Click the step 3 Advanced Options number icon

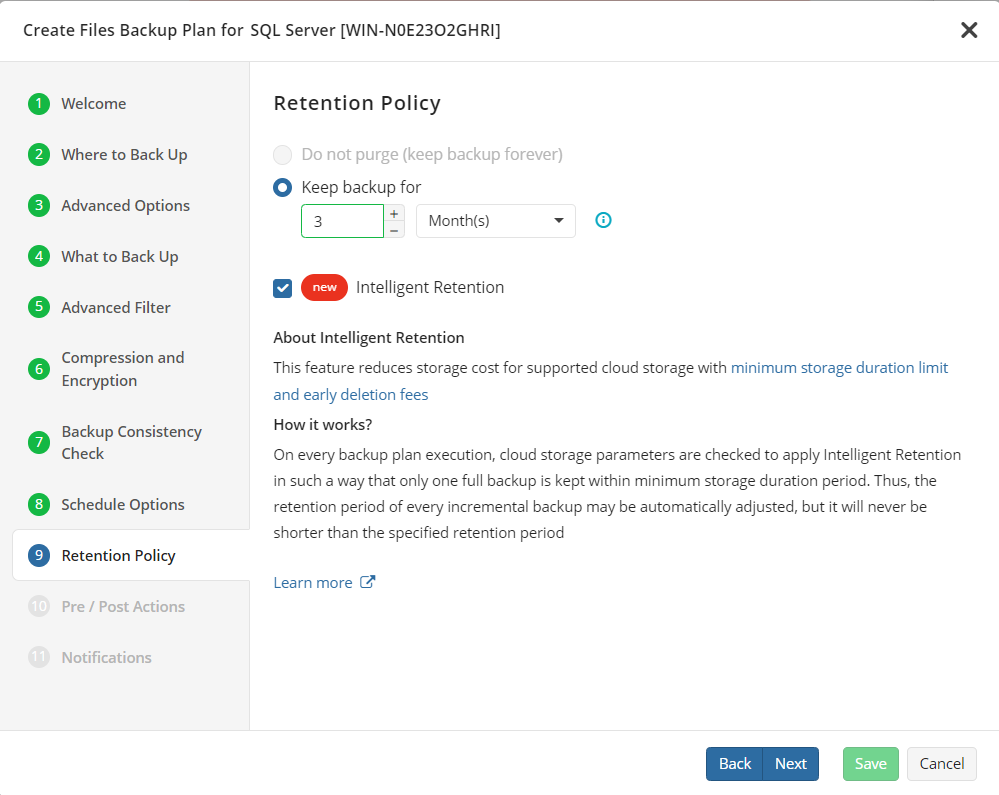point(39,205)
